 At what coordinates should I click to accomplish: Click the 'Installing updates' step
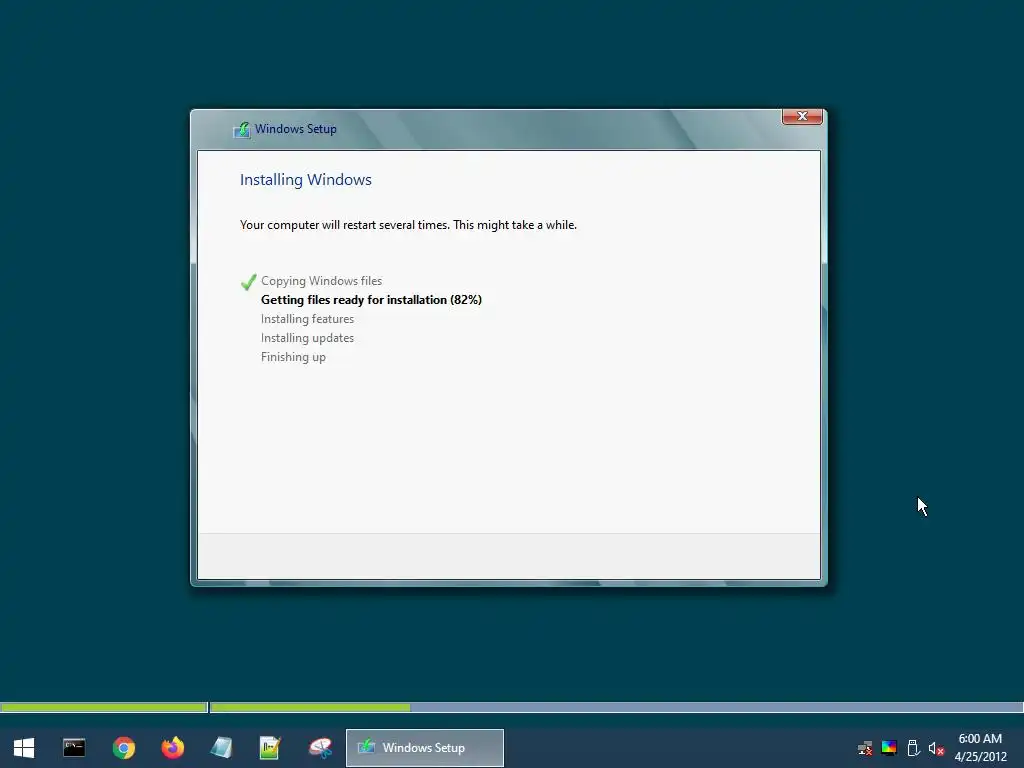(x=307, y=338)
